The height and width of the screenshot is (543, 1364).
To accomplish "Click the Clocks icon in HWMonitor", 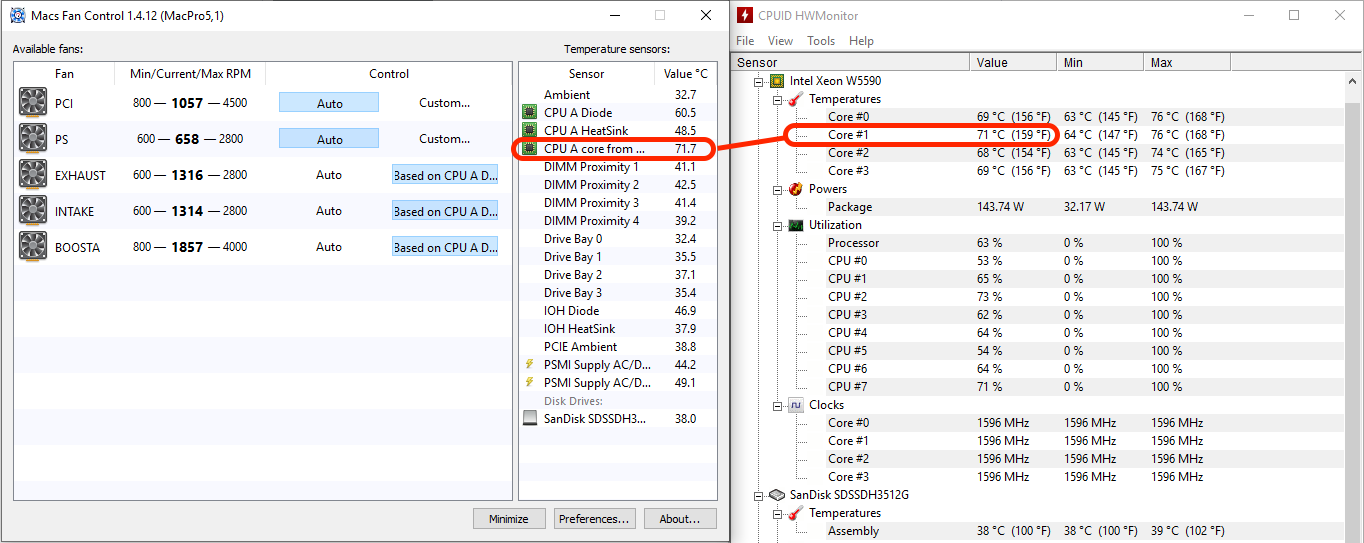I will tap(795, 405).
